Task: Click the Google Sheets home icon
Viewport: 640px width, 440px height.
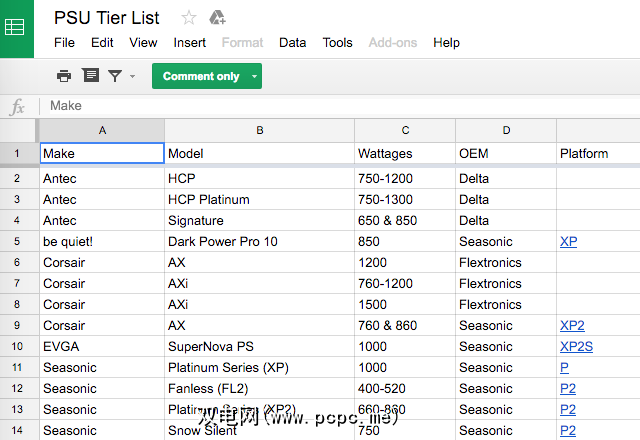Action: tap(16, 27)
